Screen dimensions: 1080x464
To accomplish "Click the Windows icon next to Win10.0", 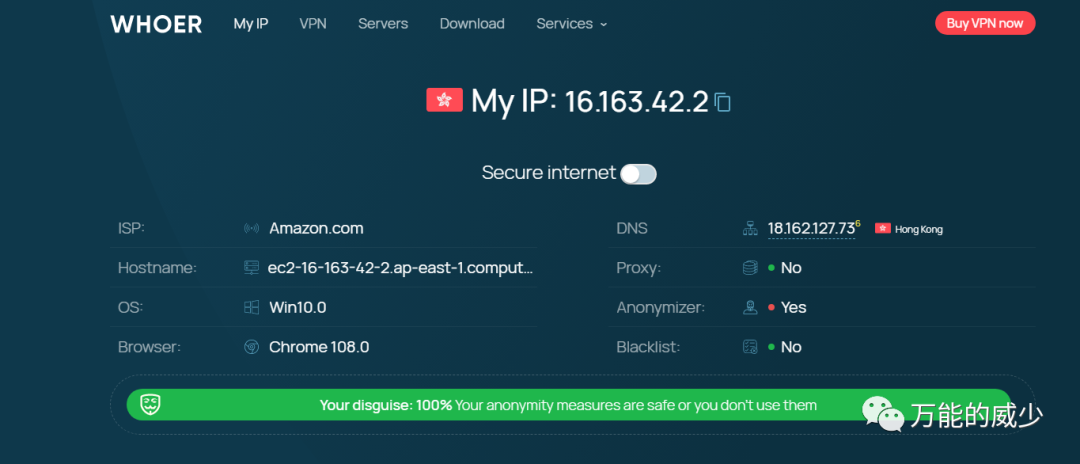I will click(x=251, y=308).
